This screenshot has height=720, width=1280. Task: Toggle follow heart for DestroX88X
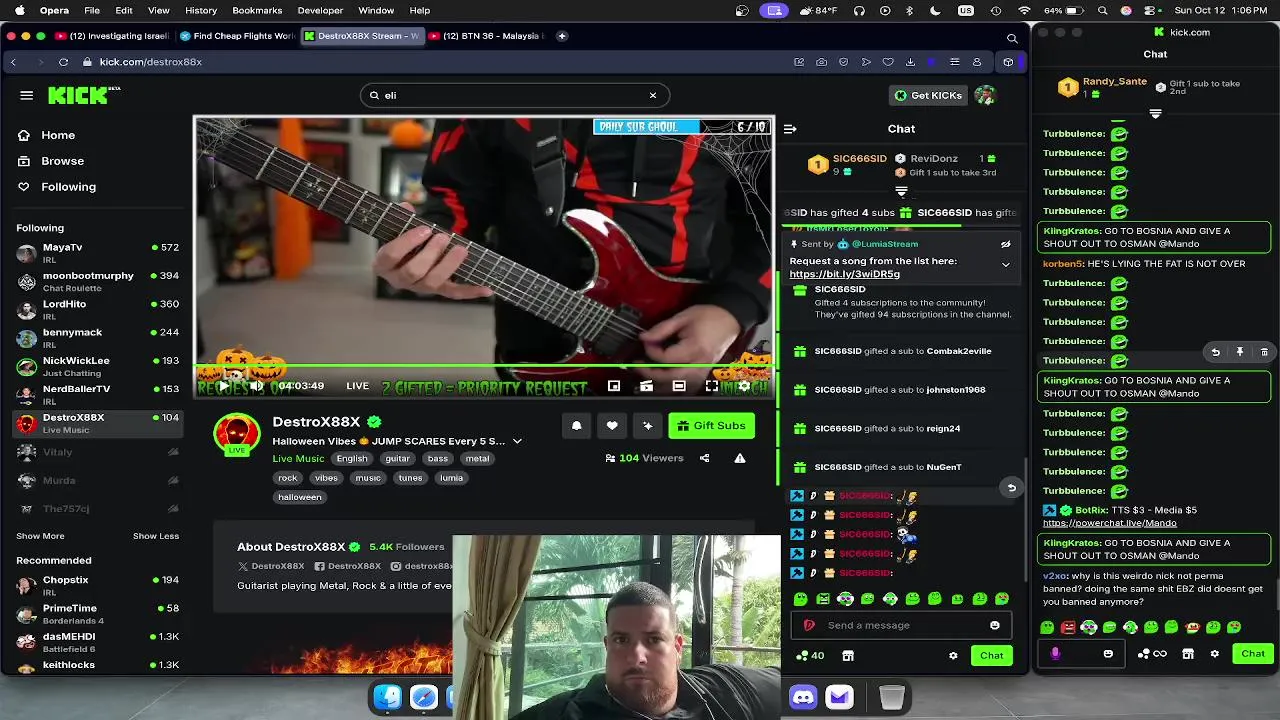[612, 426]
